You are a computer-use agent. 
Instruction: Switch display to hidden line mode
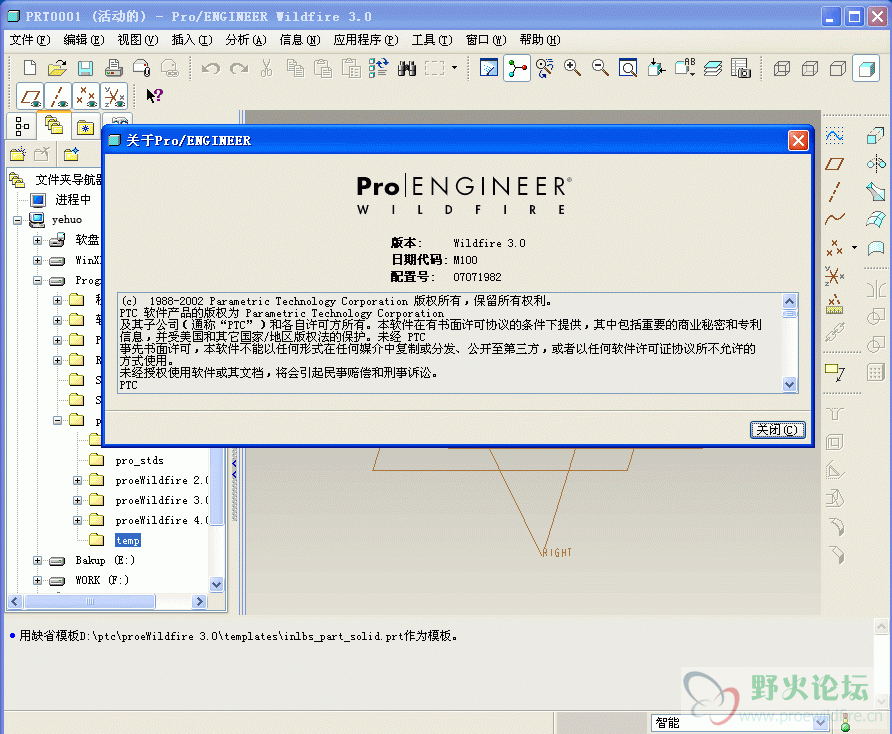810,69
